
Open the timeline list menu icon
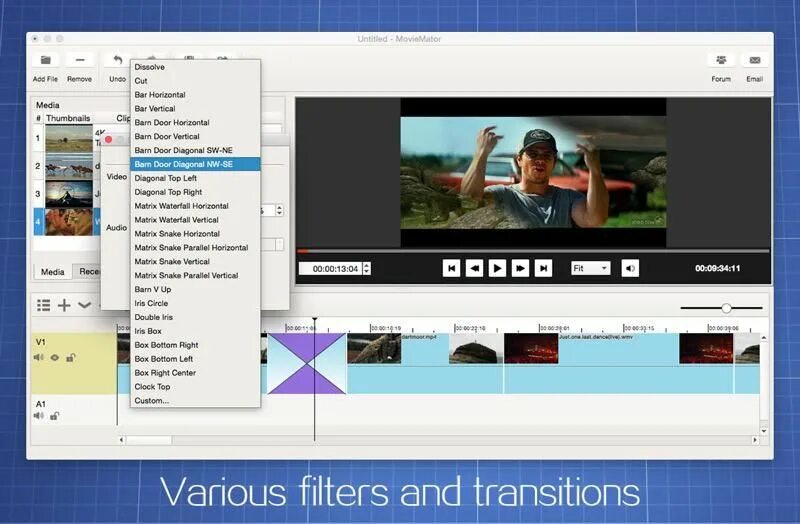pyautogui.click(x=44, y=305)
